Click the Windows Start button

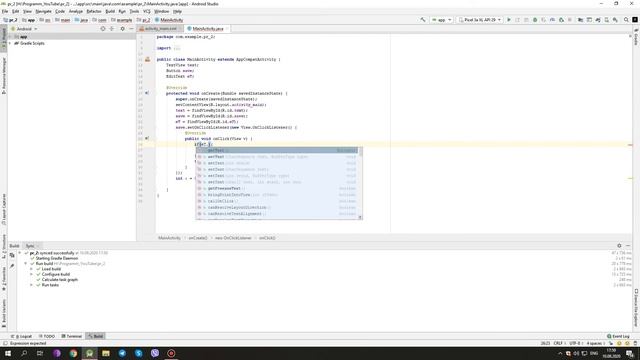click(8, 353)
